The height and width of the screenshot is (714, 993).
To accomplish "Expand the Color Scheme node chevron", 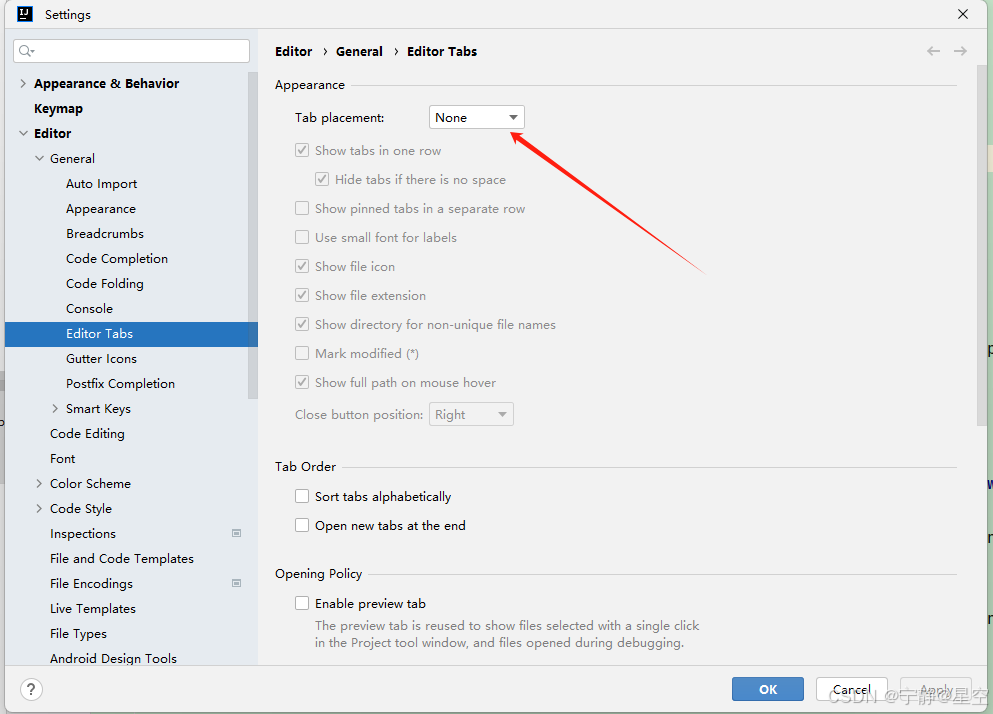I will pyautogui.click(x=39, y=483).
